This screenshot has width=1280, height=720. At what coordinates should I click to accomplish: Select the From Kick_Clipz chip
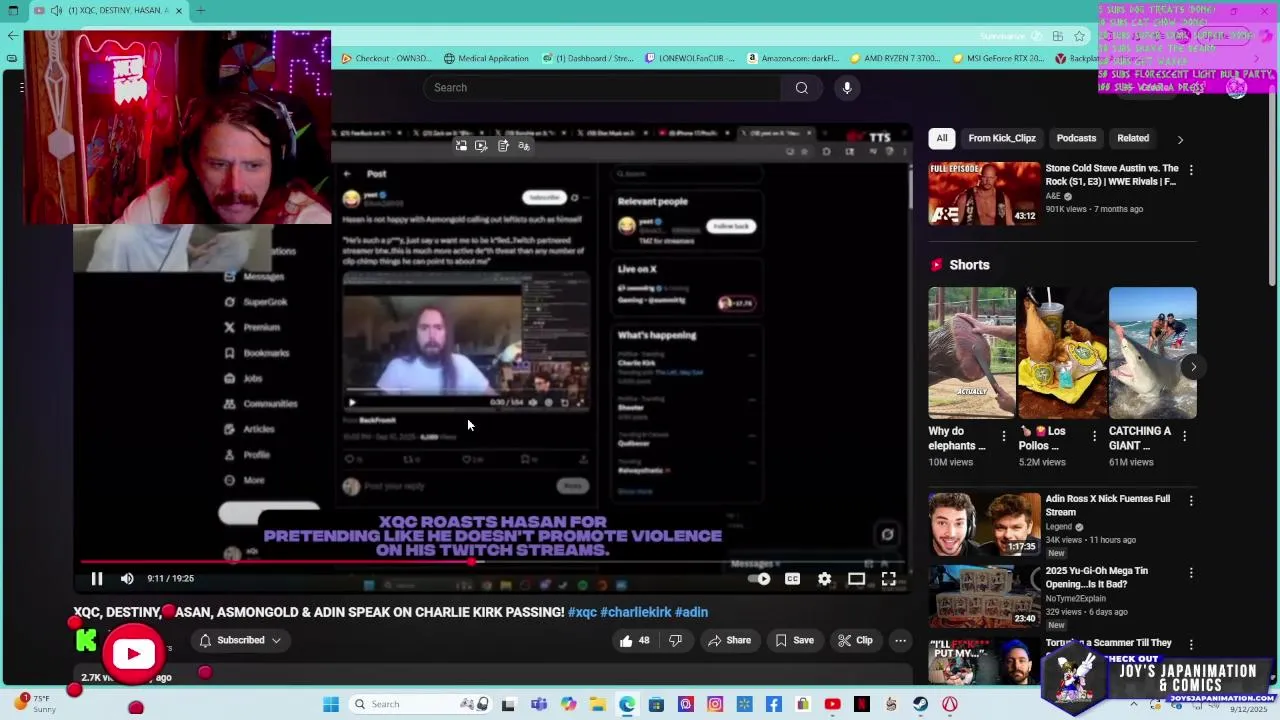coord(1002,138)
